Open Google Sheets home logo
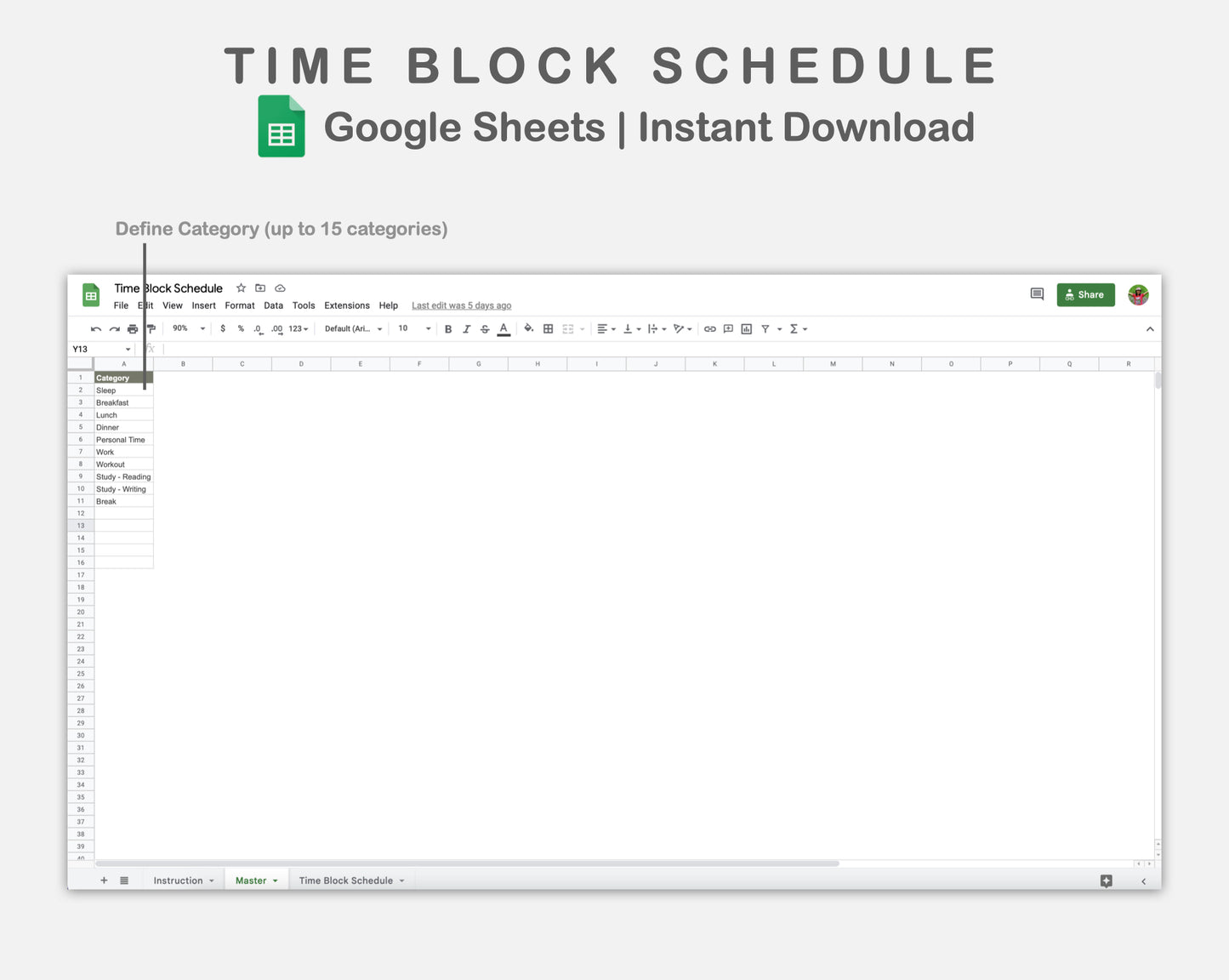The image size is (1229, 980). tap(91, 295)
